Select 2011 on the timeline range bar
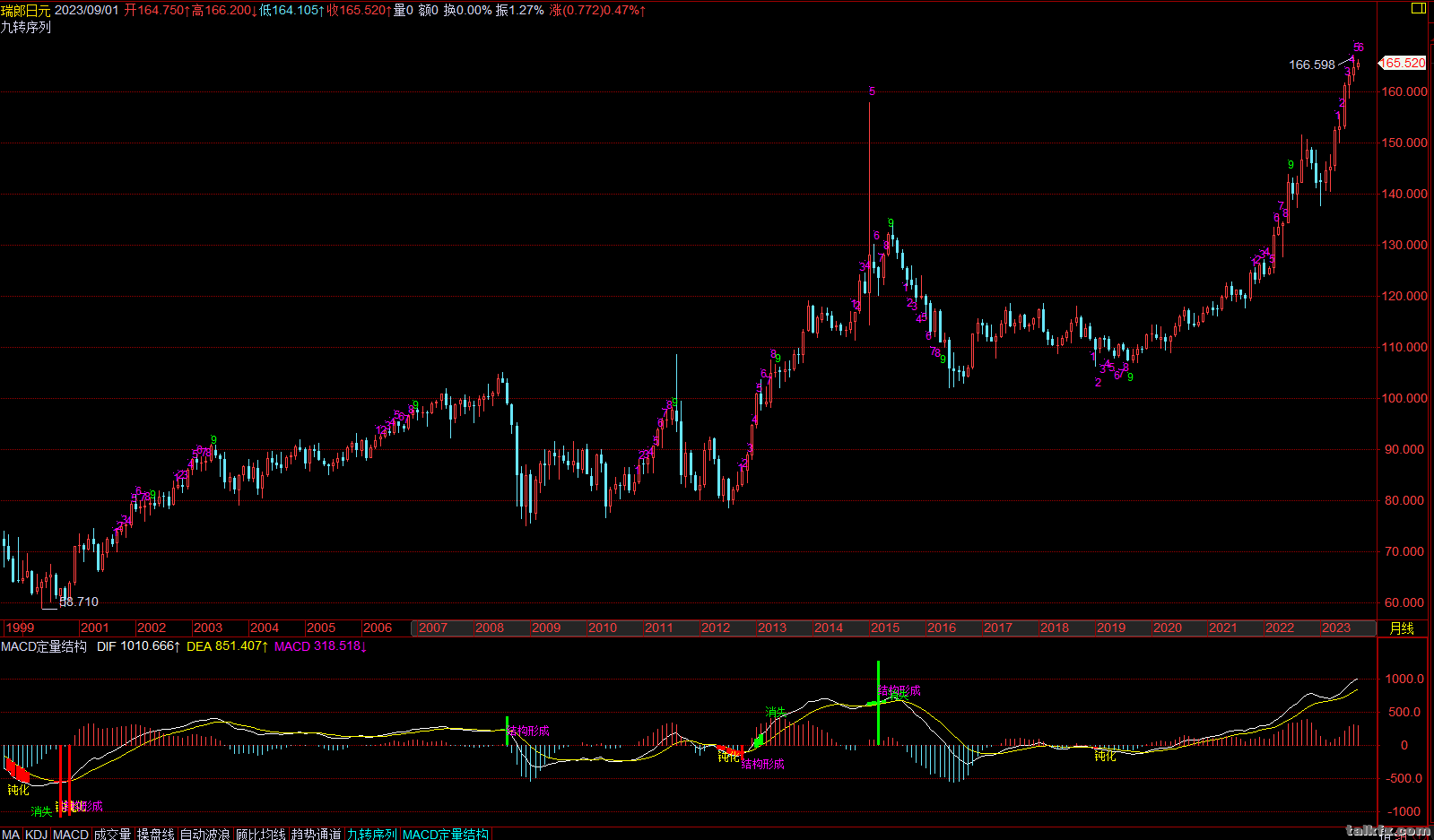 (659, 628)
